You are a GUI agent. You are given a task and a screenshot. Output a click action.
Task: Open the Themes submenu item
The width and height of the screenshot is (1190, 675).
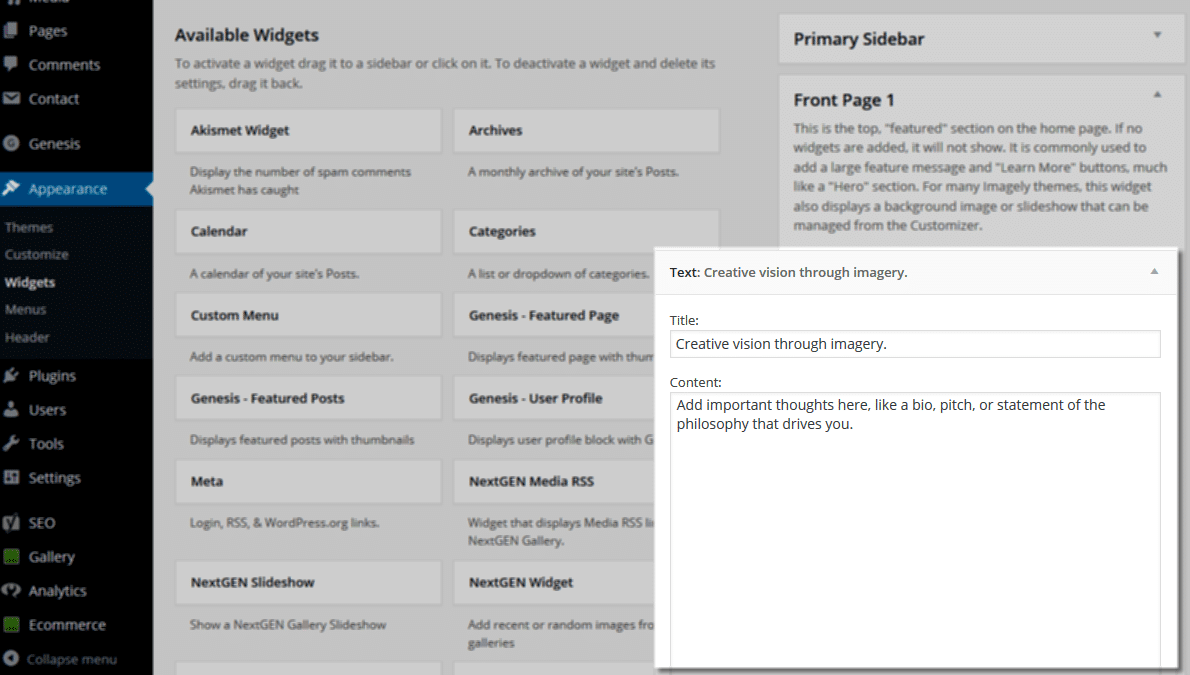(29, 227)
